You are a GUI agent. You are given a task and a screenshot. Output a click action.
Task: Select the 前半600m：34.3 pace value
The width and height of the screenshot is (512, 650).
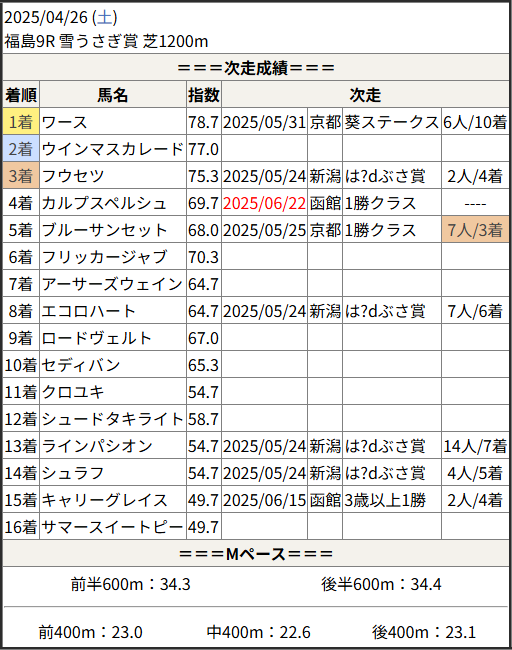click(131, 585)
